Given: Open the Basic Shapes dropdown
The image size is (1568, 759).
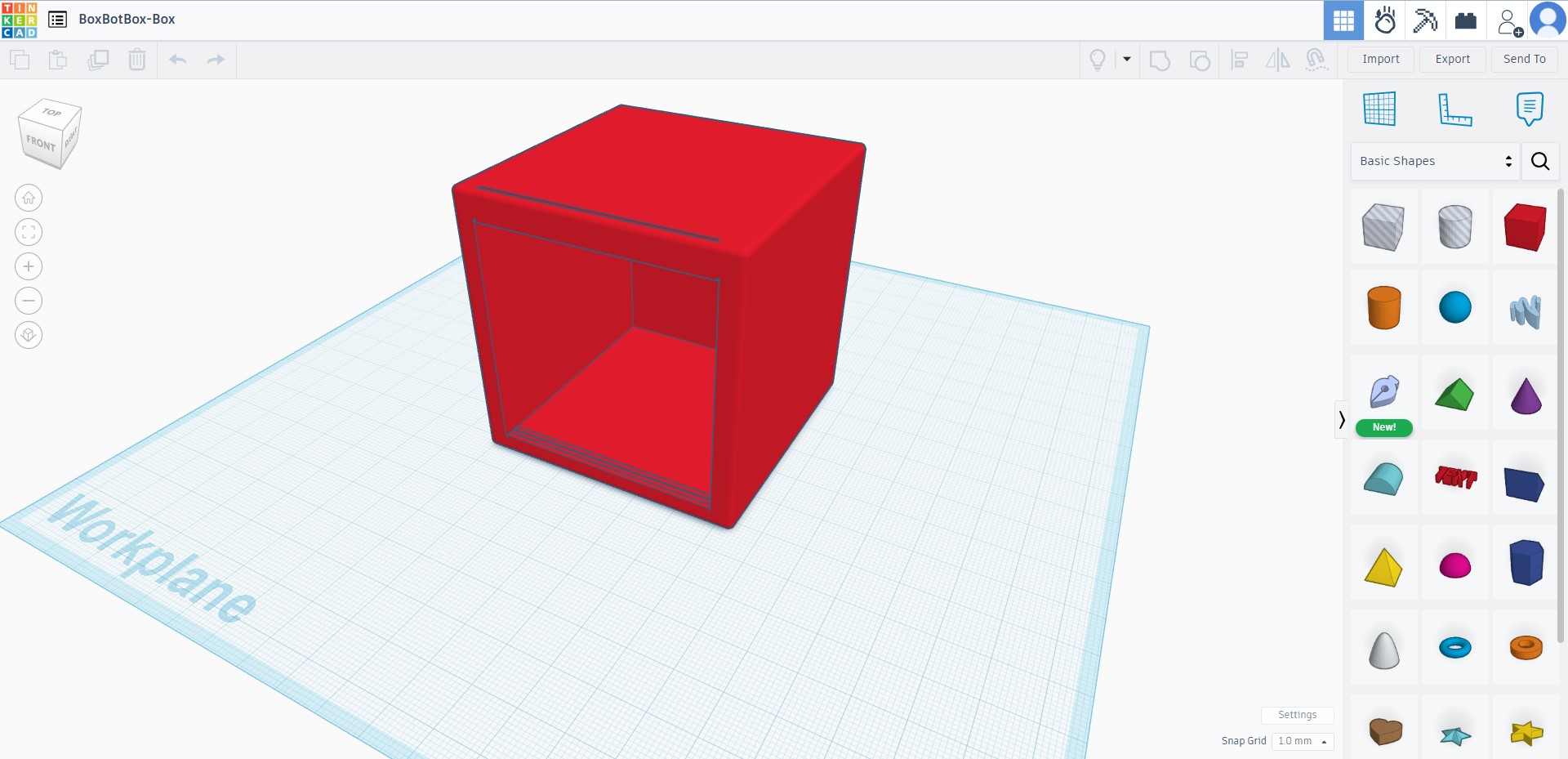Looking at the screenshot, I should pyautogui.click(x=1435, y=161).
